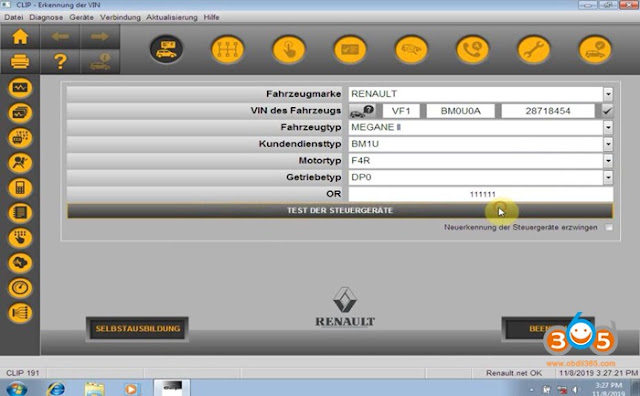
Task: Click the speaker volume tray icon
Action: click(x=576, y=389)
